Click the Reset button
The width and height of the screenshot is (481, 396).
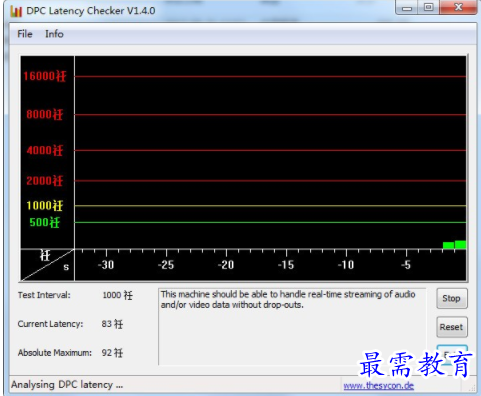[x=452, y=327]
